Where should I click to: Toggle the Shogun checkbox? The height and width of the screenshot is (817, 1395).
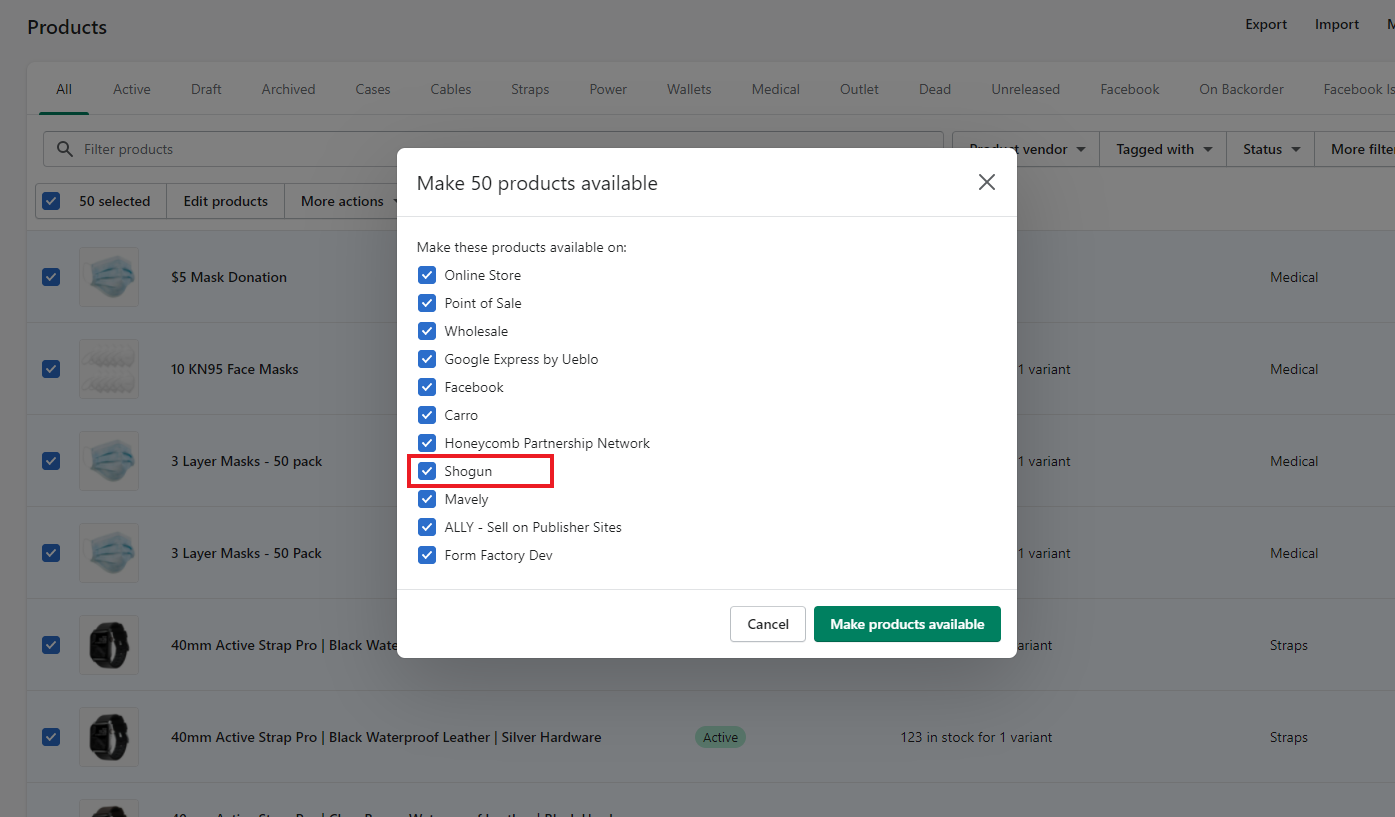427,471
